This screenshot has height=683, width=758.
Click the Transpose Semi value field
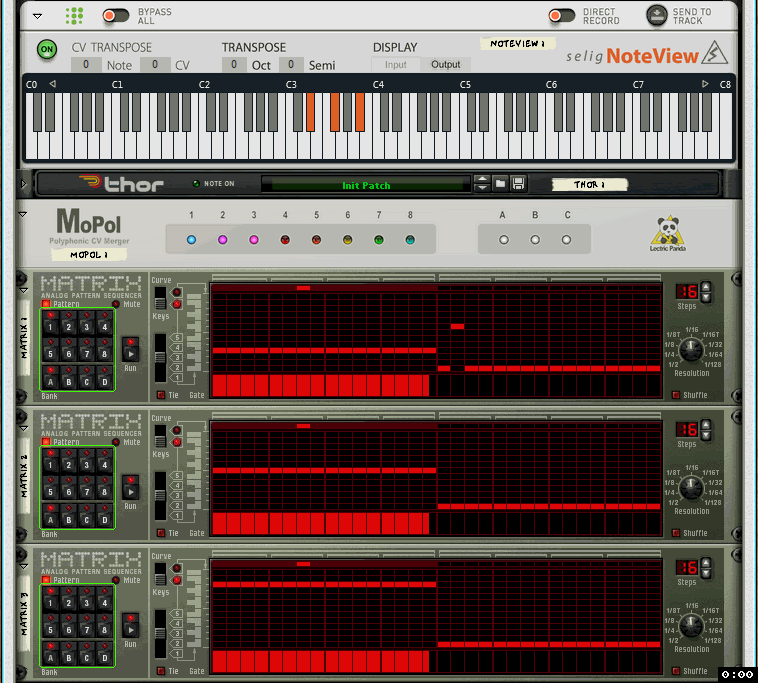(x=291, y=65)
